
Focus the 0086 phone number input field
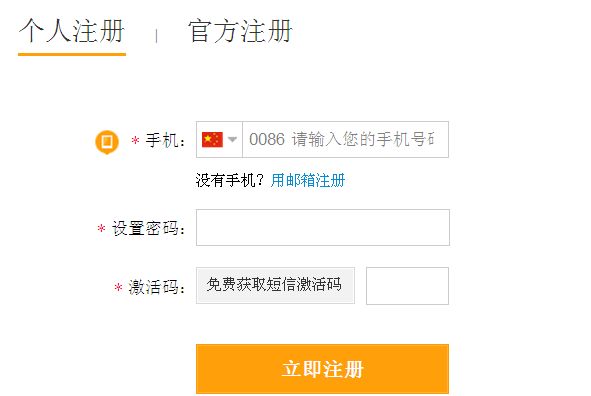tap(345, 139)
